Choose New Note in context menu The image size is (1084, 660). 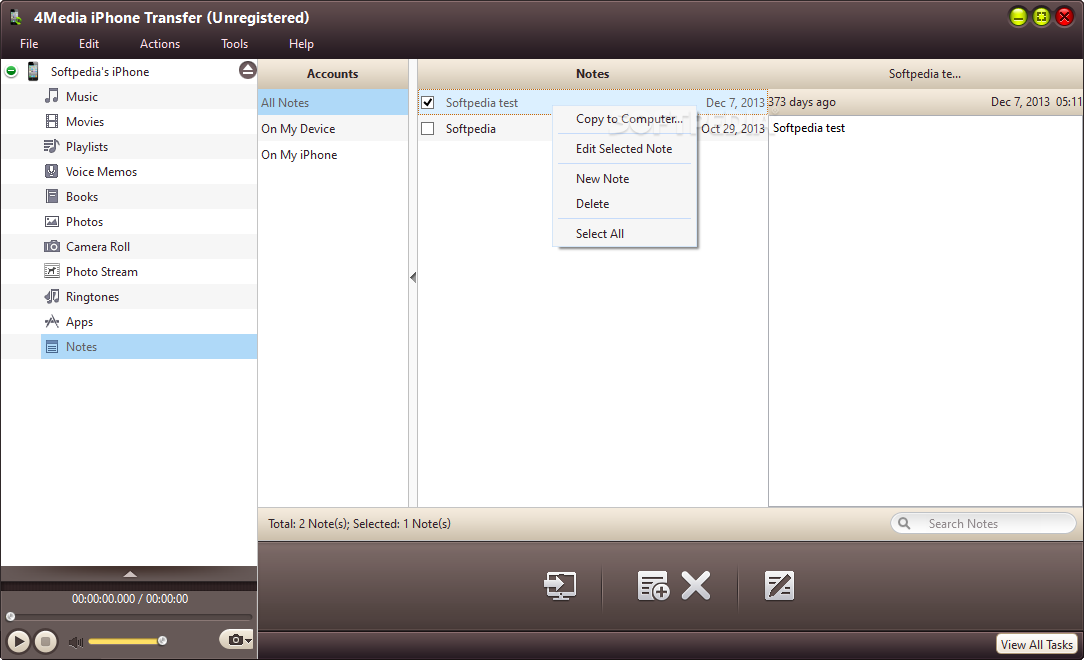coord(625,178)
